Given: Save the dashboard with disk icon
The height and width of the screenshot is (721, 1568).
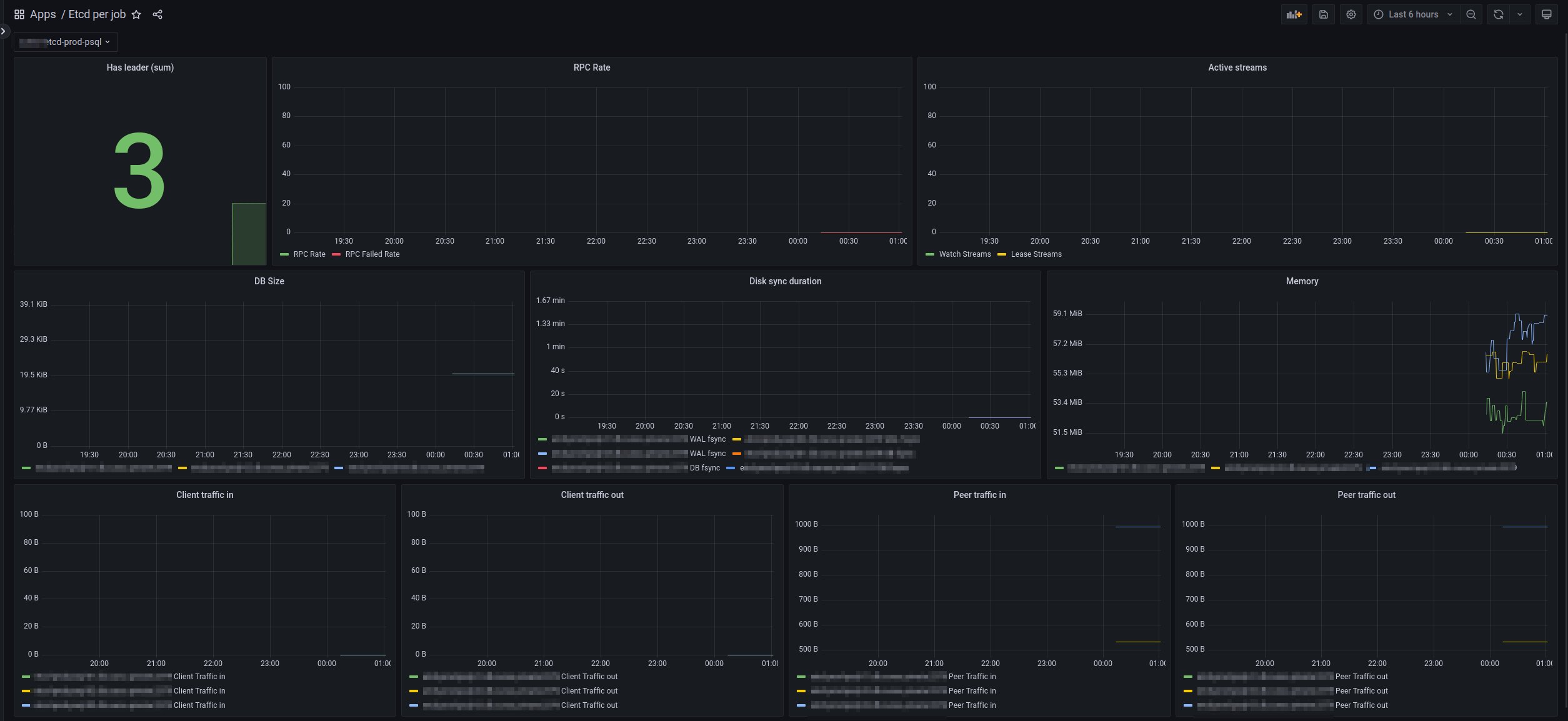Looking at the screenshot, I should 1324,14.
